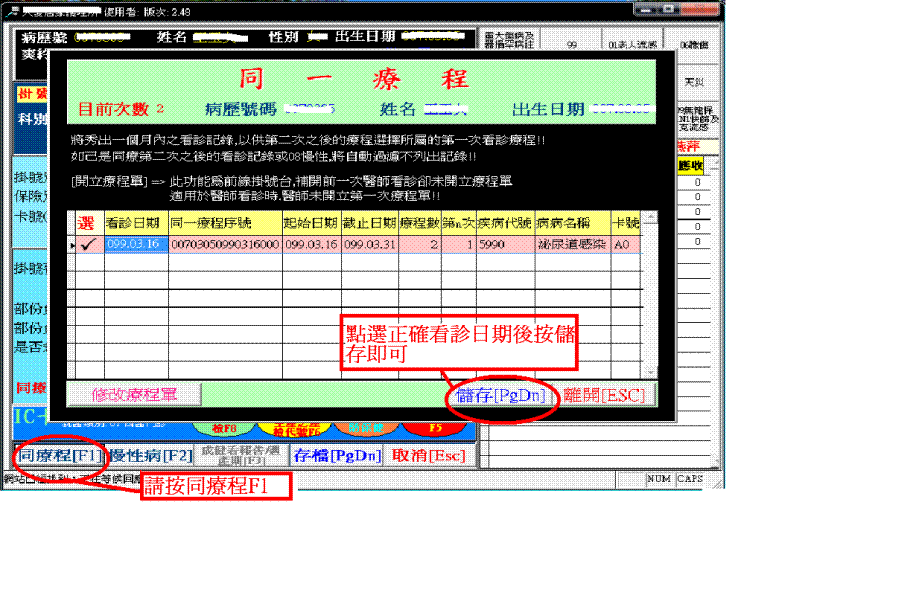Image resolution: width=916 pixels, height=595 pixels.
Task: Select the 看診日期 cell 099.03.16
Action: pyautogui.click(x=135, y=243)
